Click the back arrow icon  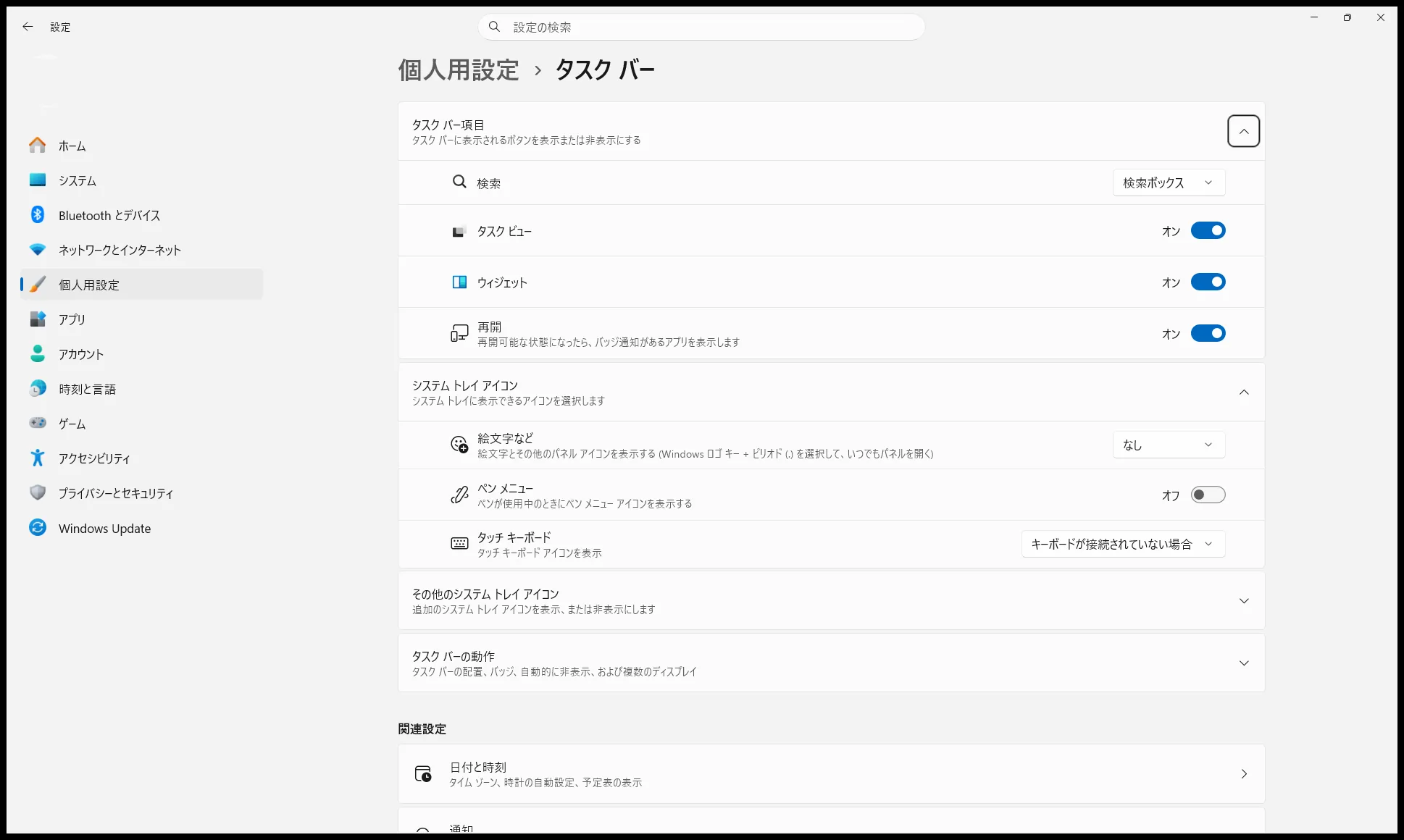click(28, 27)
